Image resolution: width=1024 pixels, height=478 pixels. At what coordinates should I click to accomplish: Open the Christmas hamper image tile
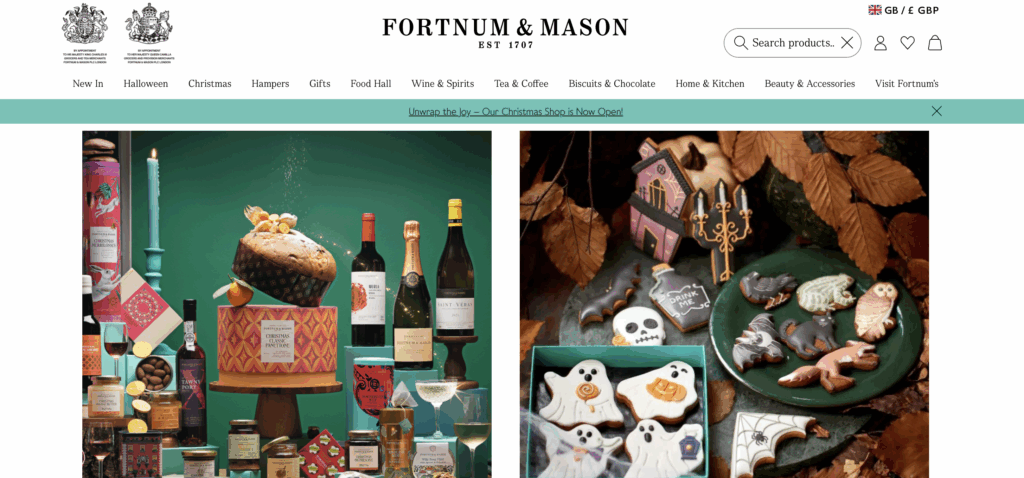coord(287,304)
